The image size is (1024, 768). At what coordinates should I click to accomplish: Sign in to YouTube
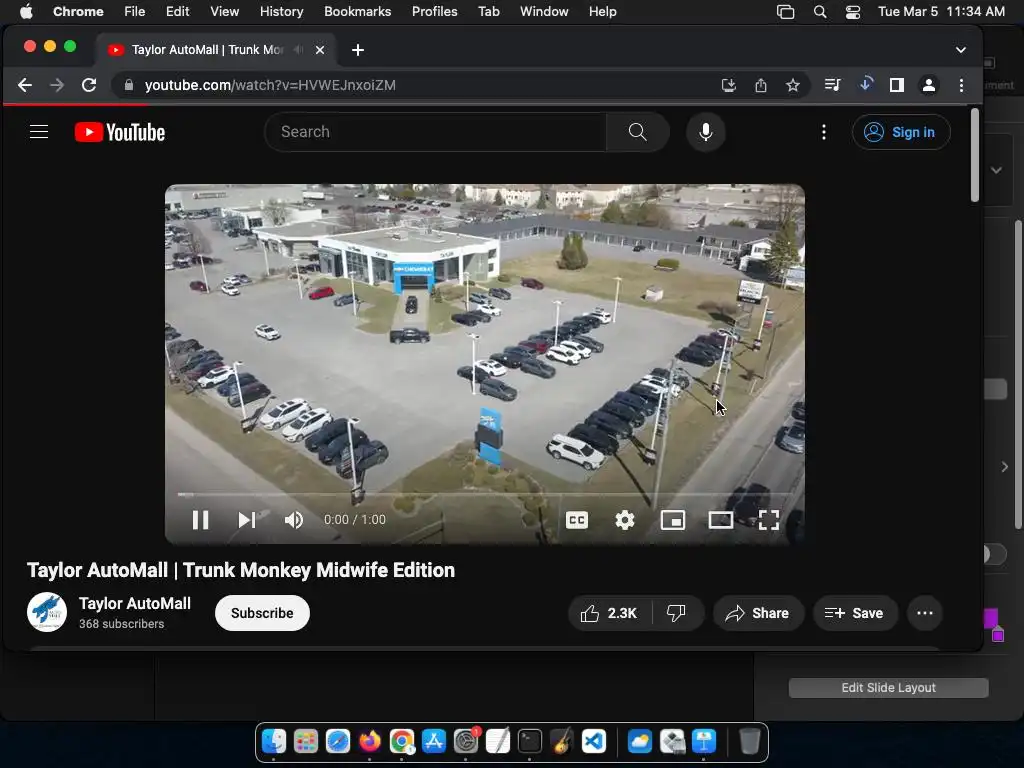point(901,132)
